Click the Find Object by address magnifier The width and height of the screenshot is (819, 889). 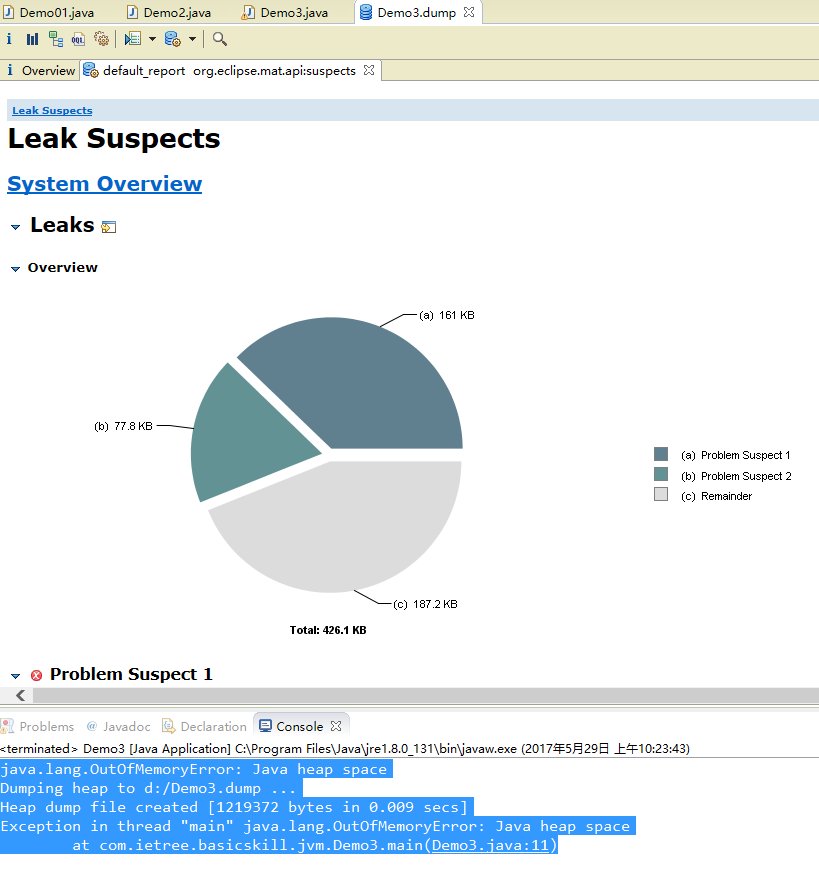click(220, 39)
